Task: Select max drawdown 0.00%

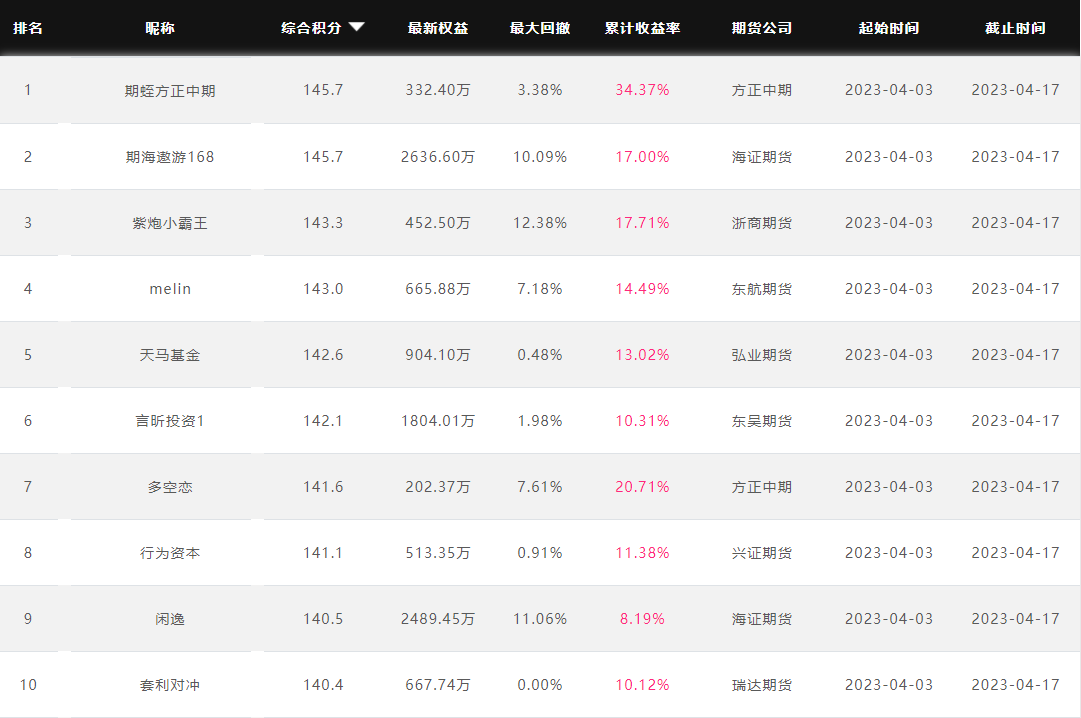Action: point(540,685)
